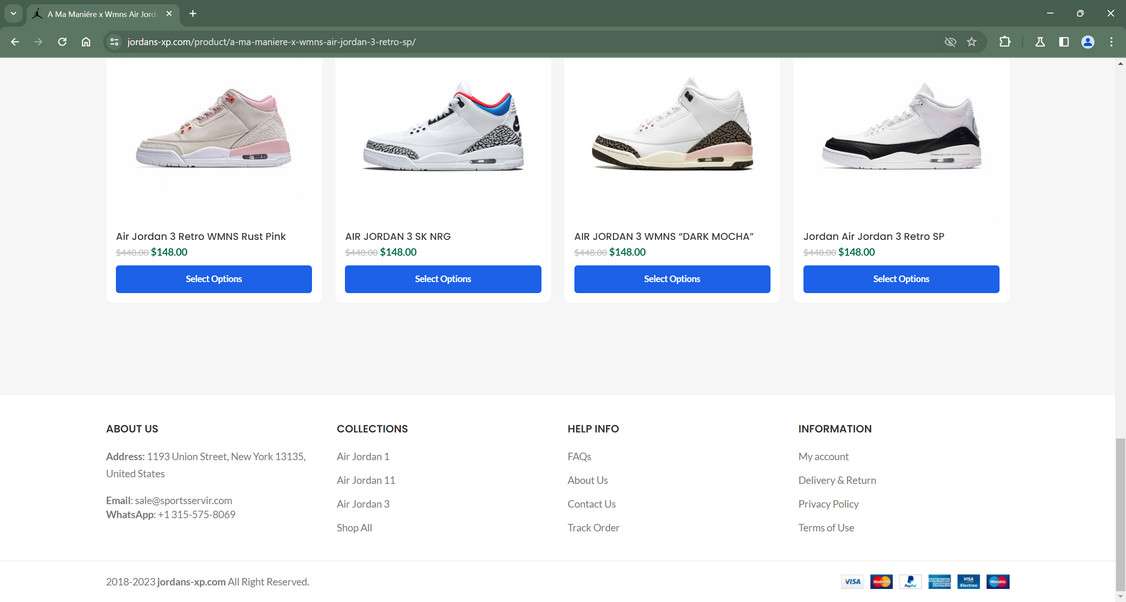Click the browser back arrow
This screenshot has height=602, width=1126.
tap(15, 42)
